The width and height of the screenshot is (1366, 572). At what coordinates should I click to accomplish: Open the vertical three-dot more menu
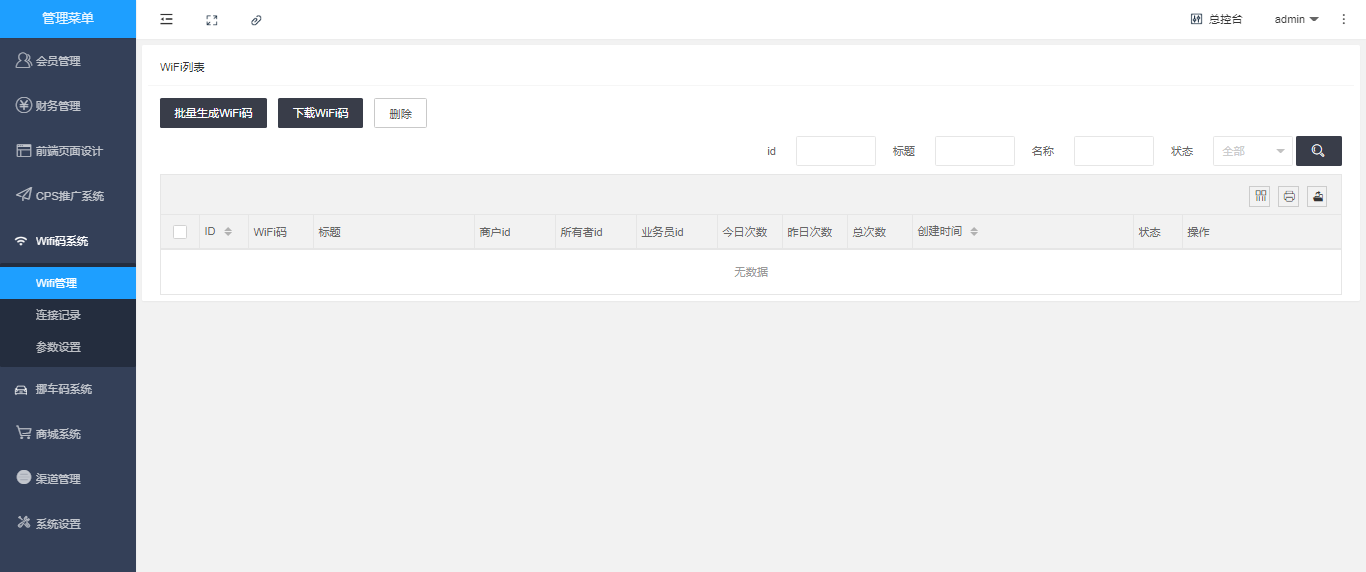click(1343, 19)
